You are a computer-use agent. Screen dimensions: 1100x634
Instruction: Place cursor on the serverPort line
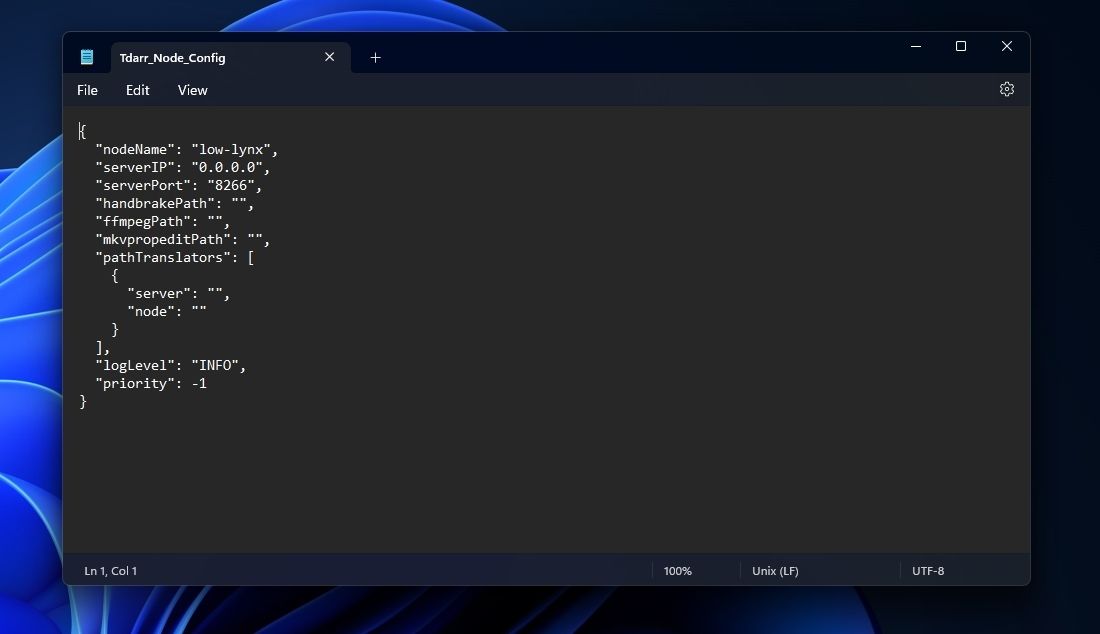click(x=180, y=185)
